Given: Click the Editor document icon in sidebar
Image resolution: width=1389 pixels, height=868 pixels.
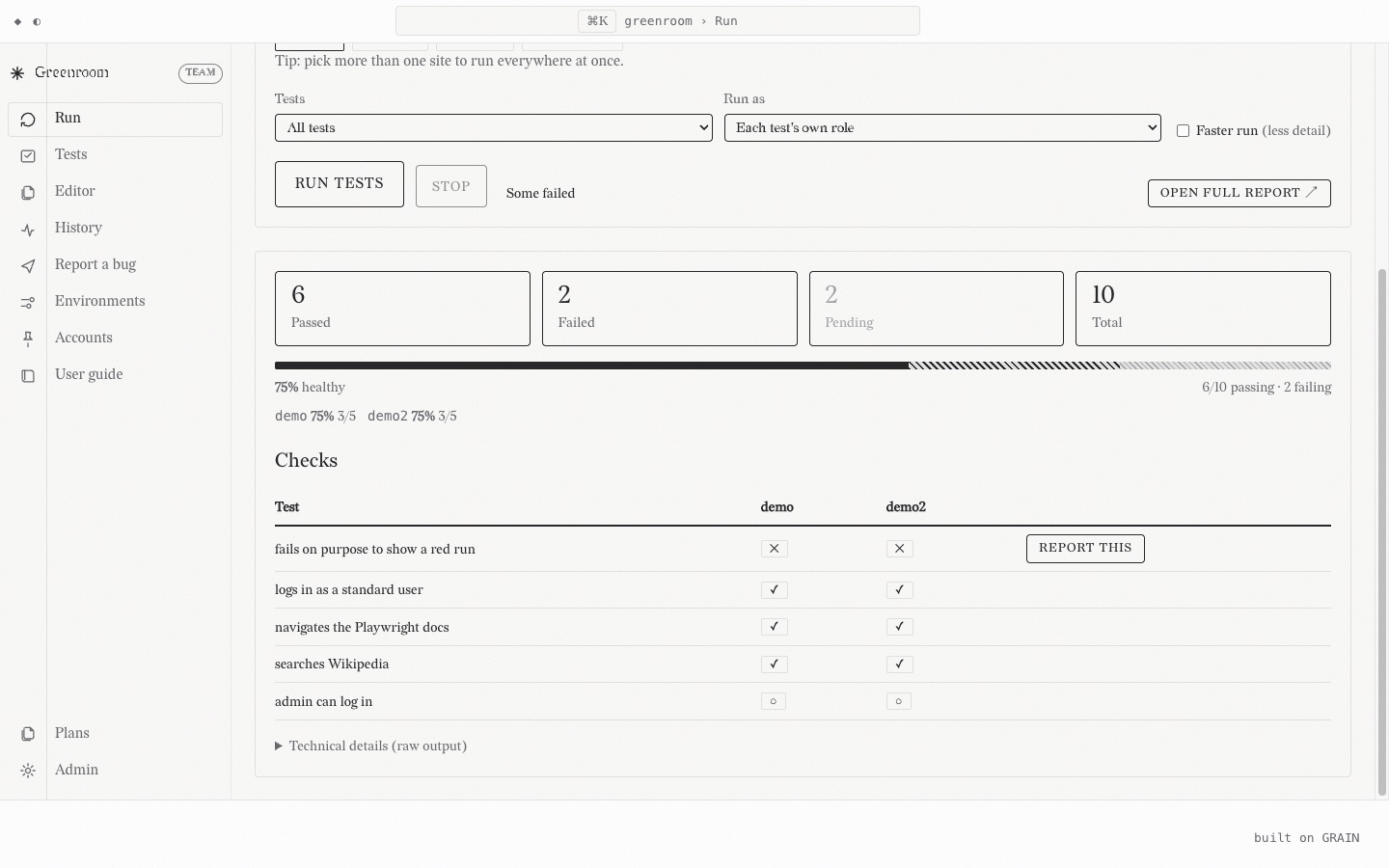Looking at the screenshot, I should pos(28,193).
